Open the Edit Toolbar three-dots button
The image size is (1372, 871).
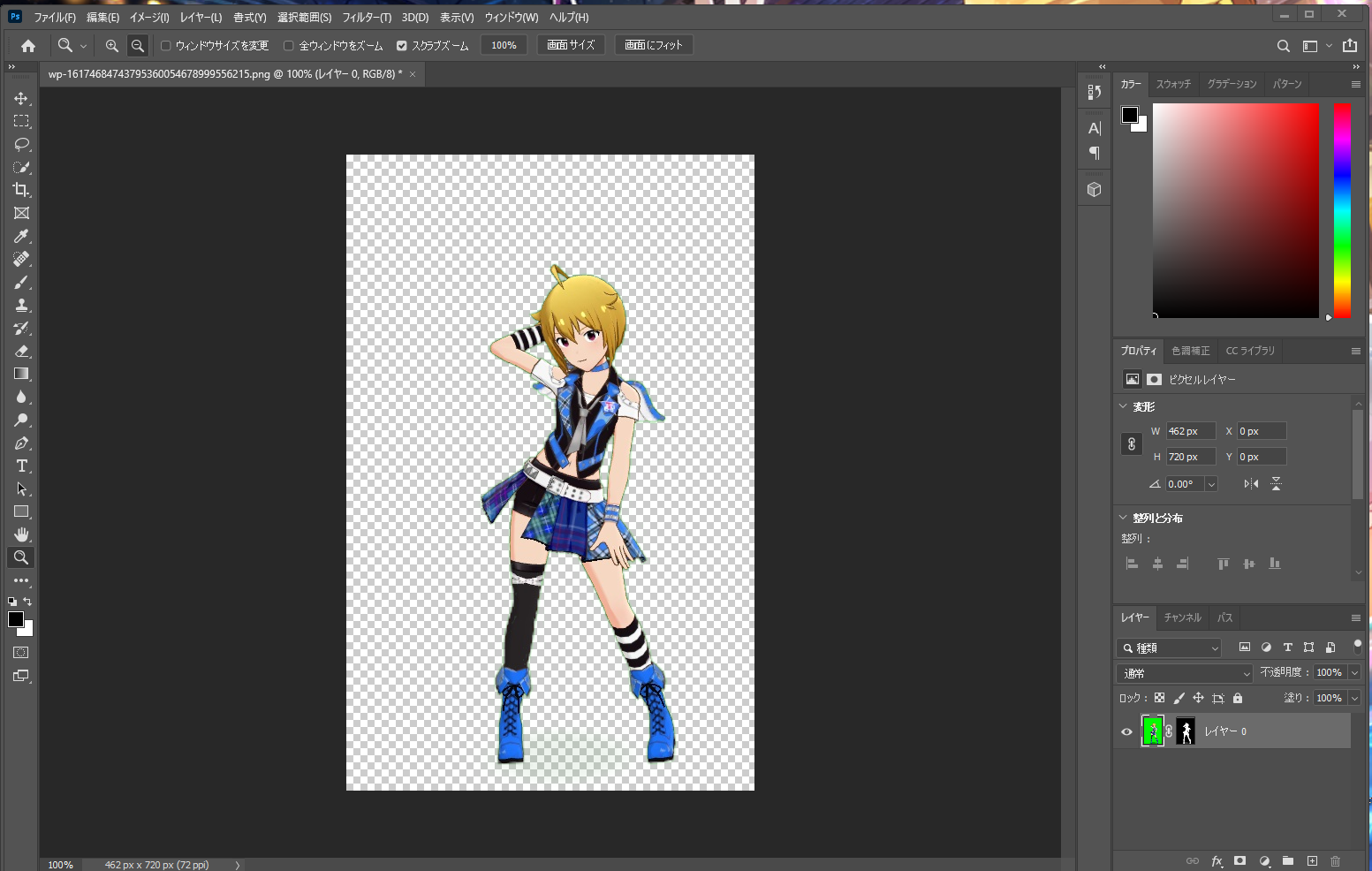[x=21, y=580]
